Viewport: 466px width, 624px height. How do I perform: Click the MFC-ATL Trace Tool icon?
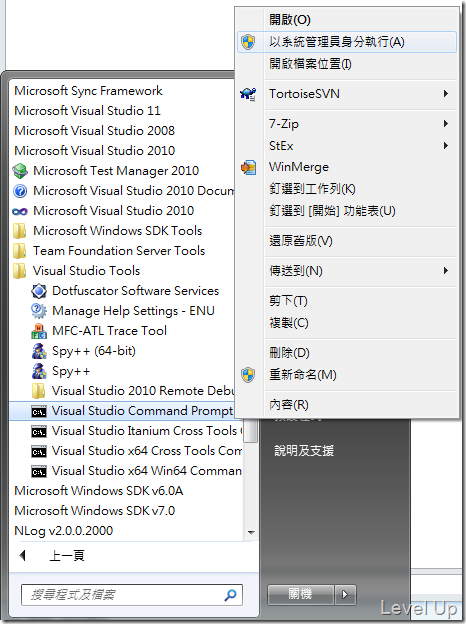pos(39,331)
